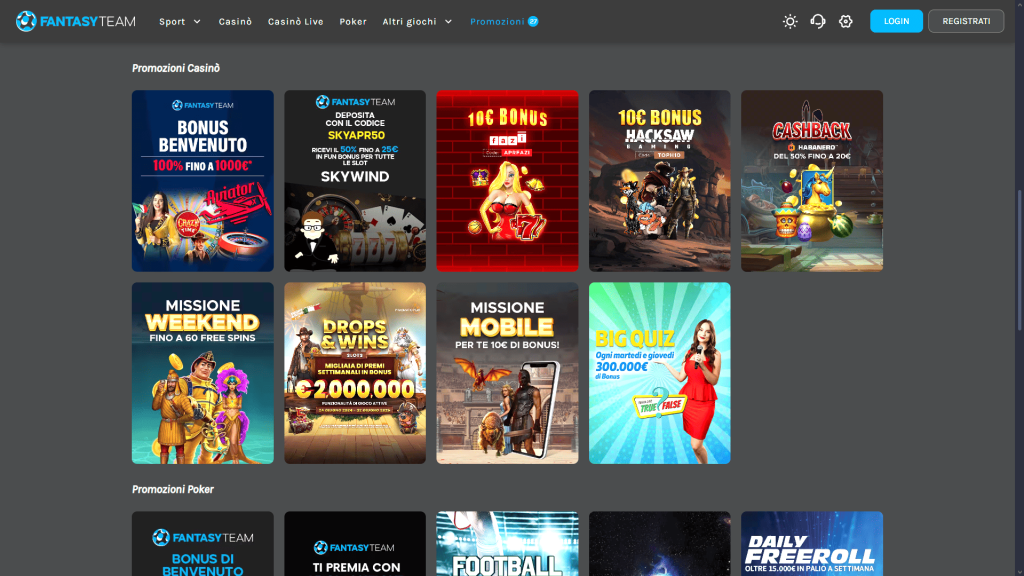Open Habanero Cashback promotion card
This screenshot has width=1024, height=576.
tap(811, 181)
